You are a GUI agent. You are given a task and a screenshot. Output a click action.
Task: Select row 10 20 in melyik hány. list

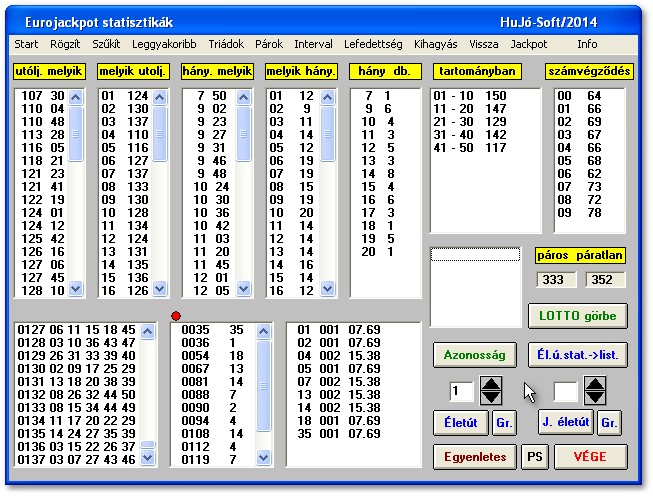tap(292, 213)
